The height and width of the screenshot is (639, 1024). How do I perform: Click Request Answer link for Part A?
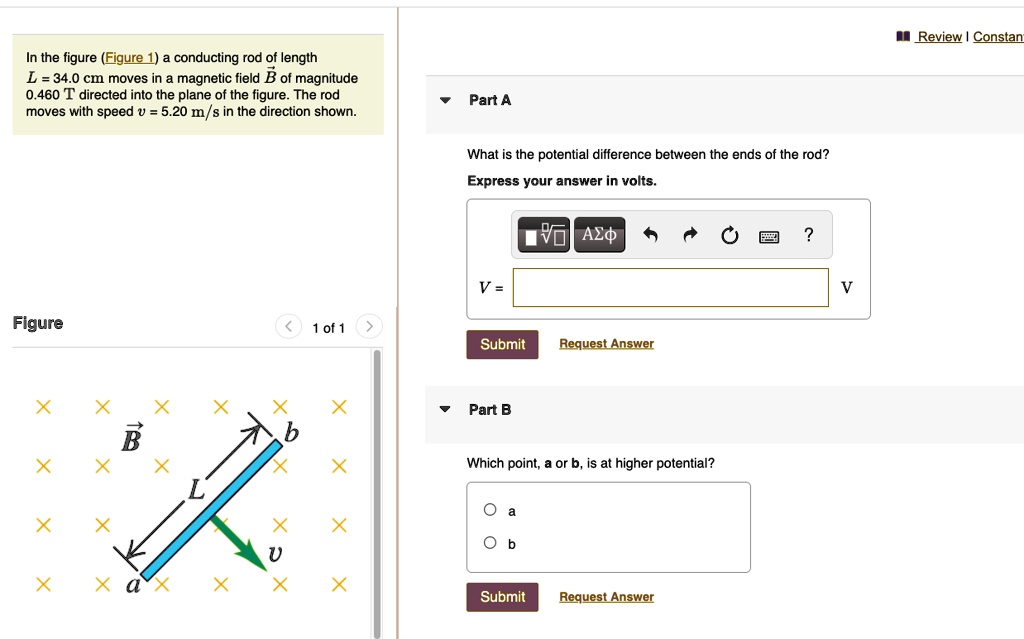pos(606,344)
